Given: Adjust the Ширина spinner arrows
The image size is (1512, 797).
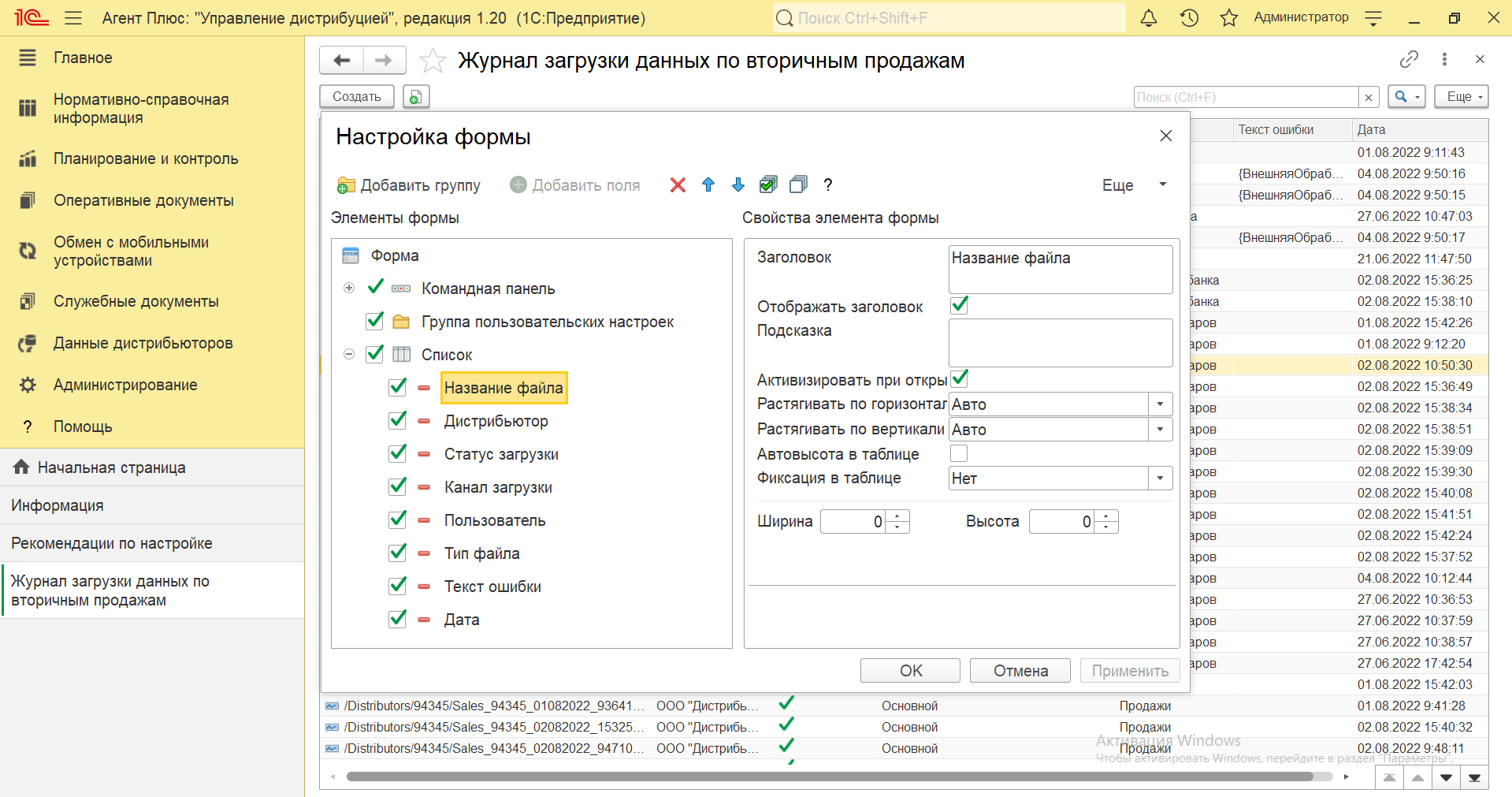Looking at the screenshot, I should click(897, 521).
